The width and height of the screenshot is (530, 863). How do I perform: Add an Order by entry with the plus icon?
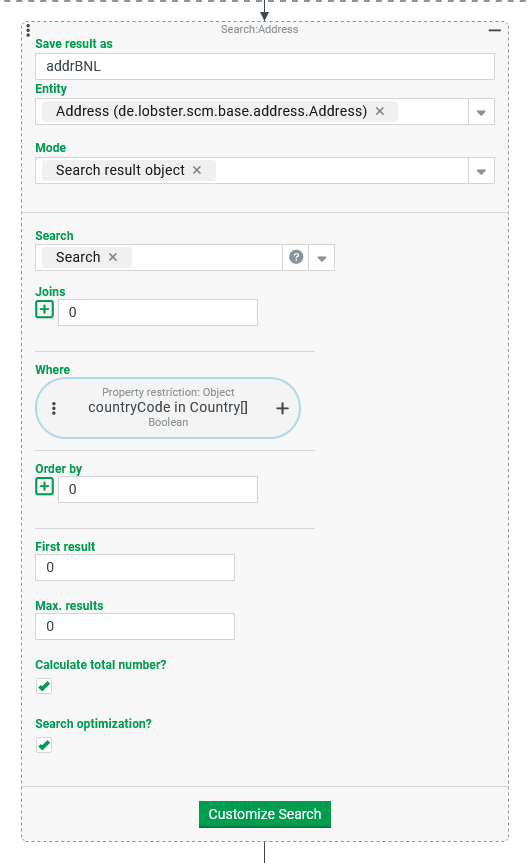coord(45,487)
